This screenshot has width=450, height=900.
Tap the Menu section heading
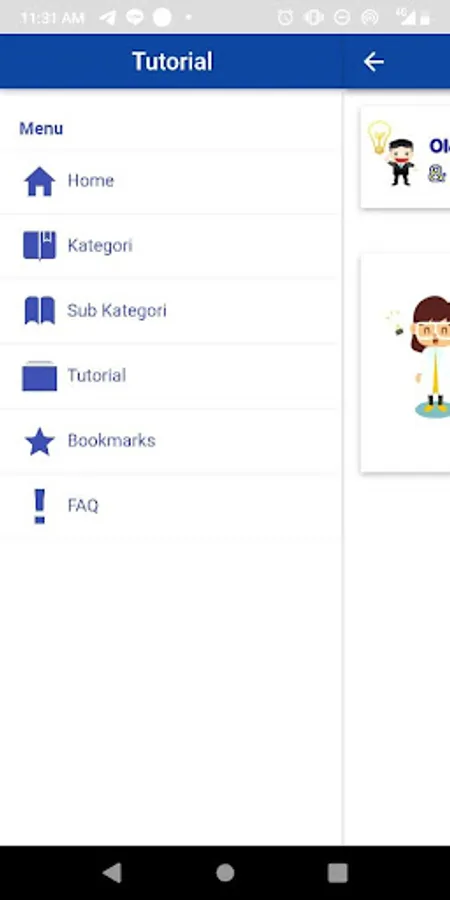tap(41, 129)
